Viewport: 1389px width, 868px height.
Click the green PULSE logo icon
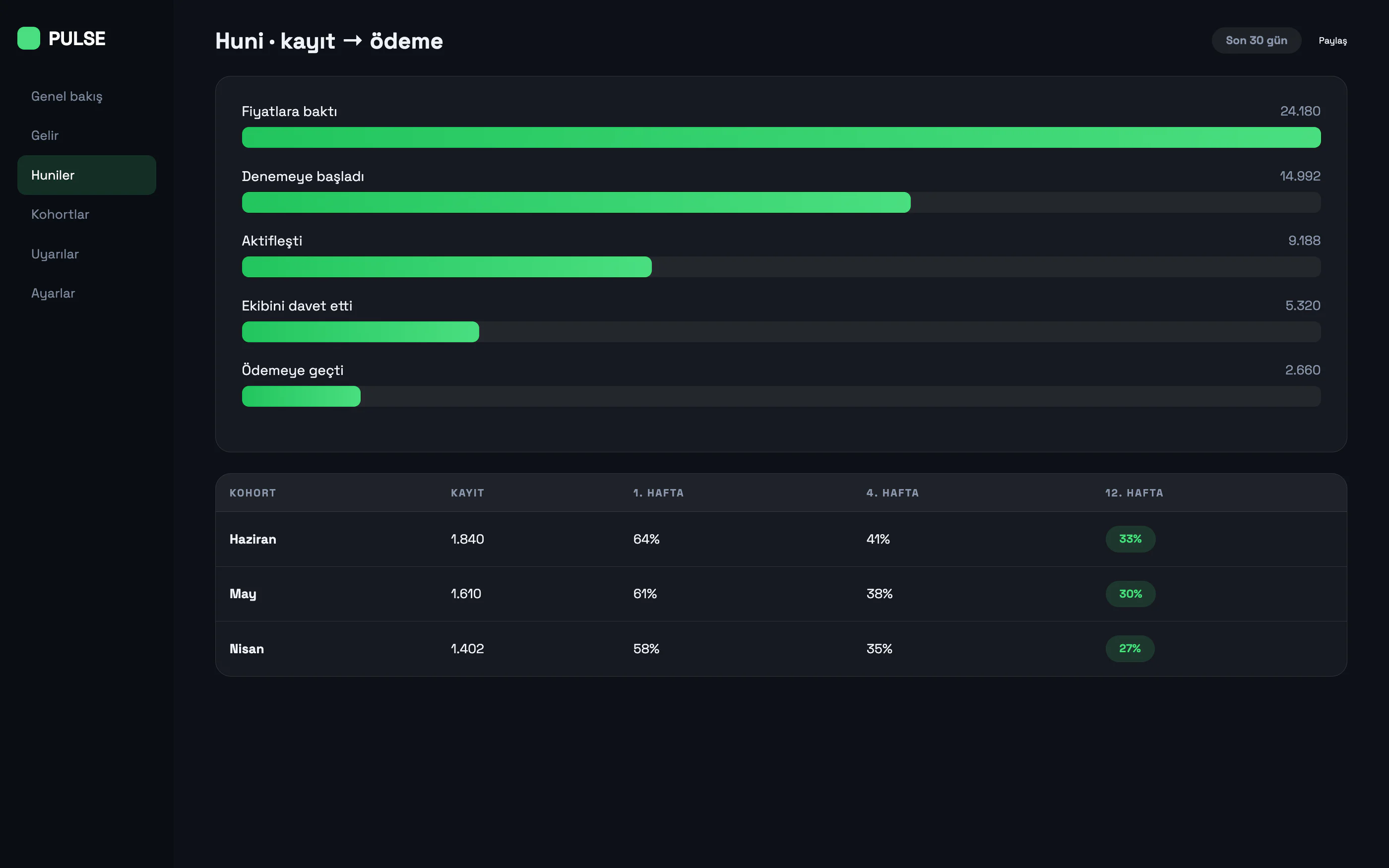point(29,39)
